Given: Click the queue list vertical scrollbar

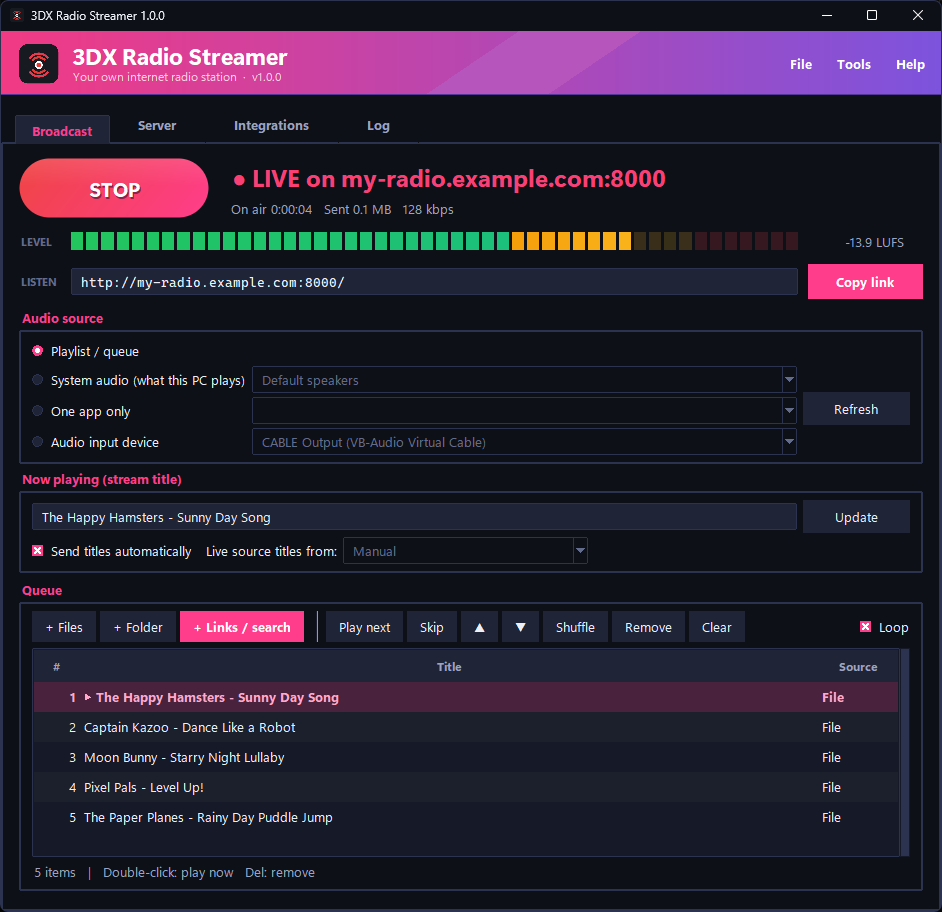Looking at the screenshot, I should coord(905,752).
